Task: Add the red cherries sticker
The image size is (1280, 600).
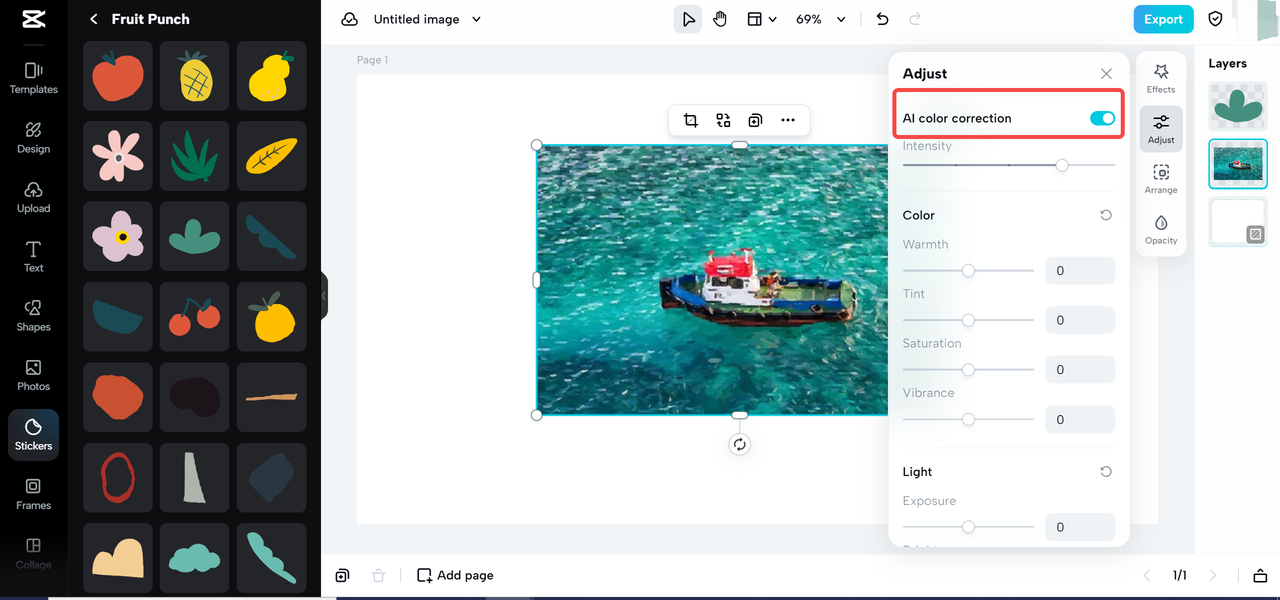Action: (195, 316)
